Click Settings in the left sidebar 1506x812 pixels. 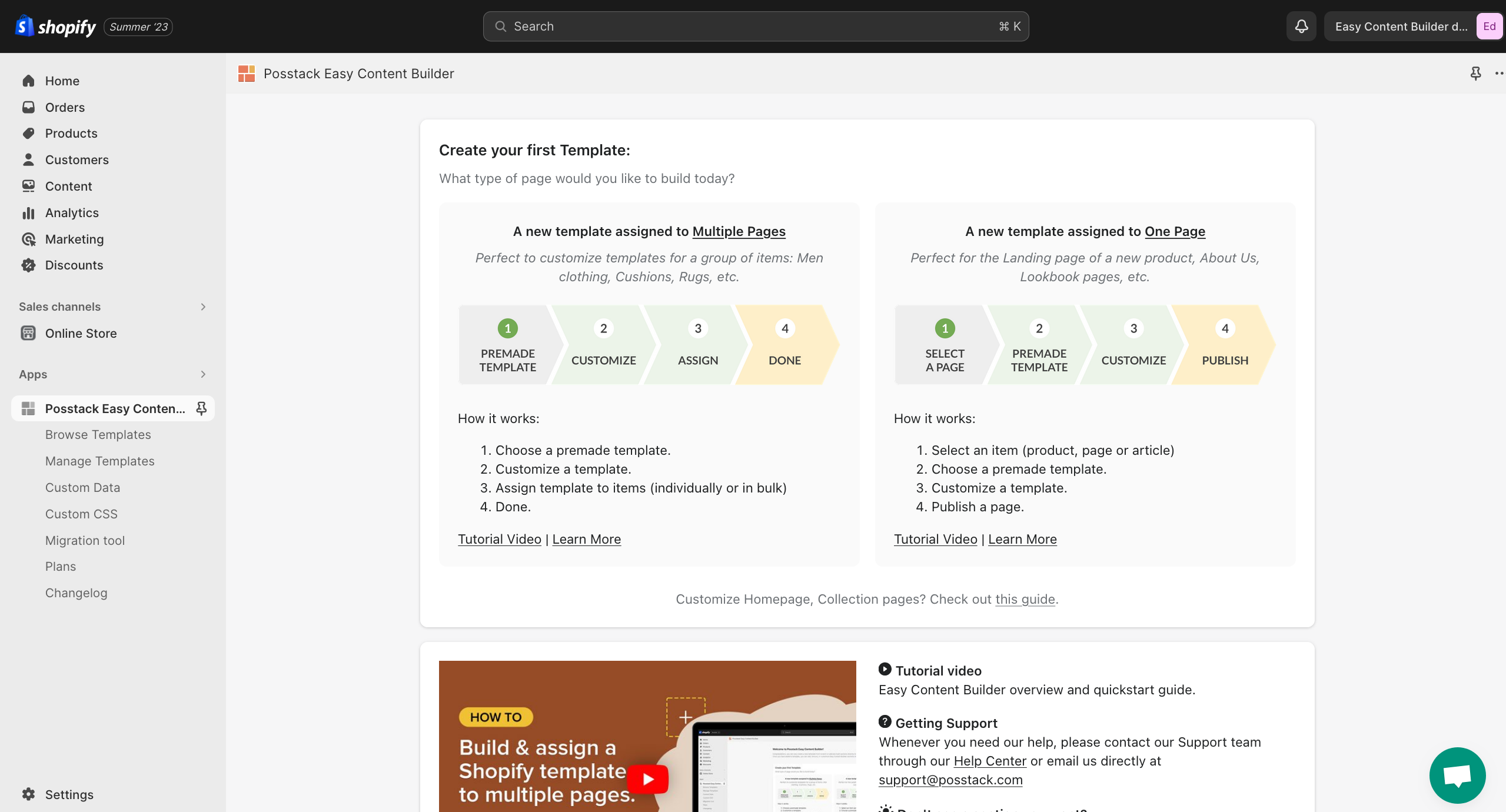[69, 794]
